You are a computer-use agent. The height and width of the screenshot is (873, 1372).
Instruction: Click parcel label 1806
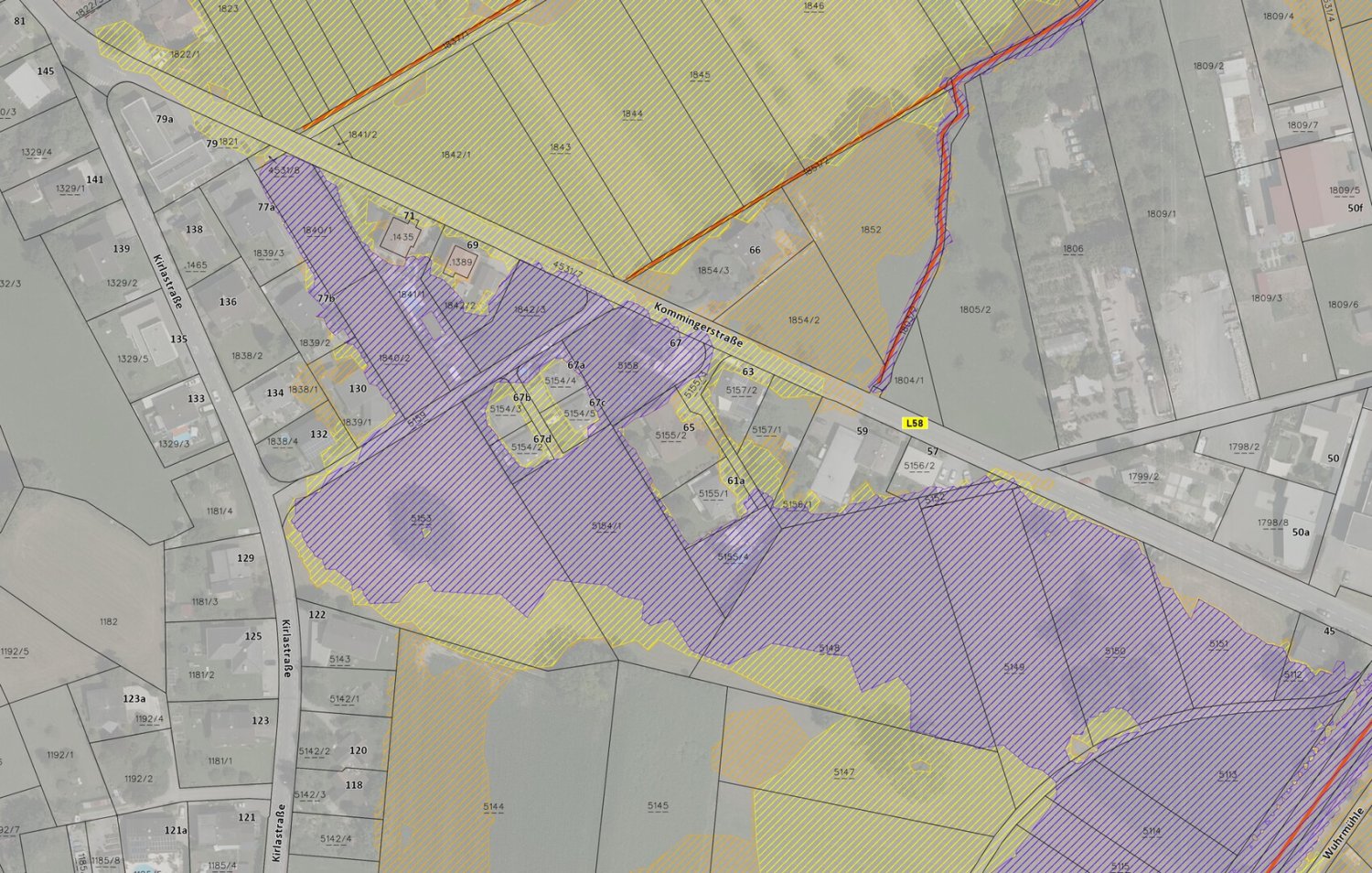[x=1073, y=249]
